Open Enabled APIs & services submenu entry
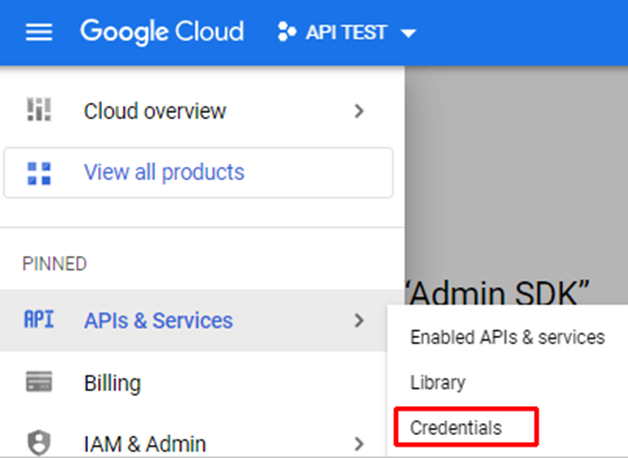Screen dimensions: 628x458 (507, 337)
